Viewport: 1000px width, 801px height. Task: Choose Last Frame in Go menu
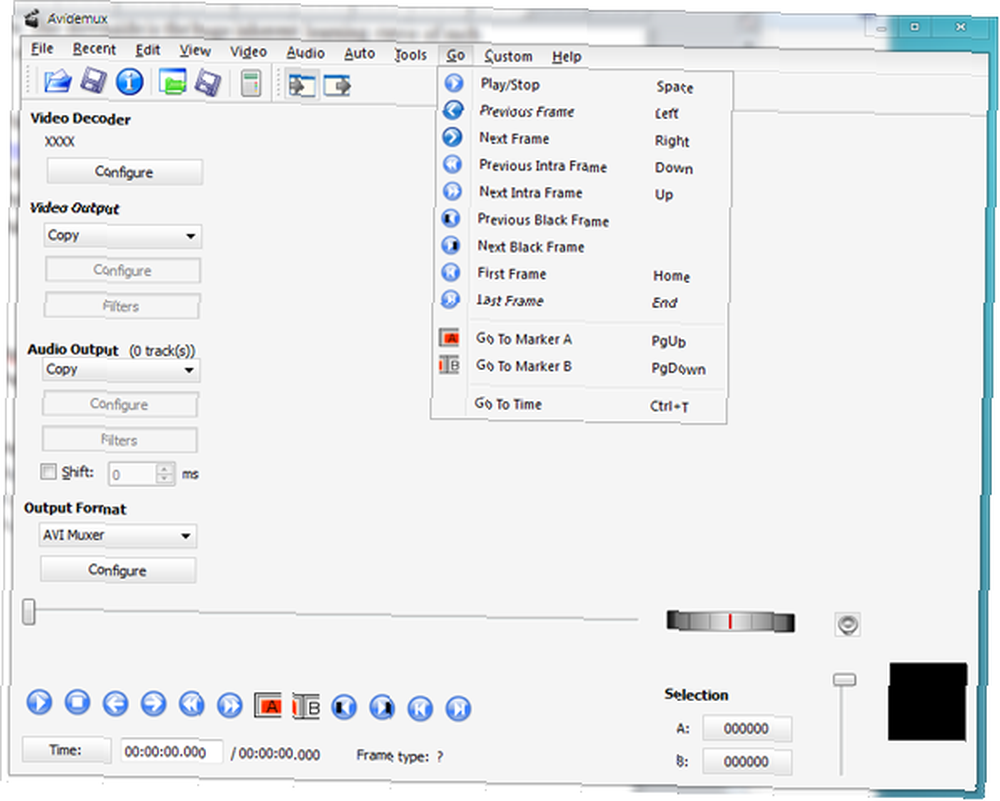(x=579, y=301)
